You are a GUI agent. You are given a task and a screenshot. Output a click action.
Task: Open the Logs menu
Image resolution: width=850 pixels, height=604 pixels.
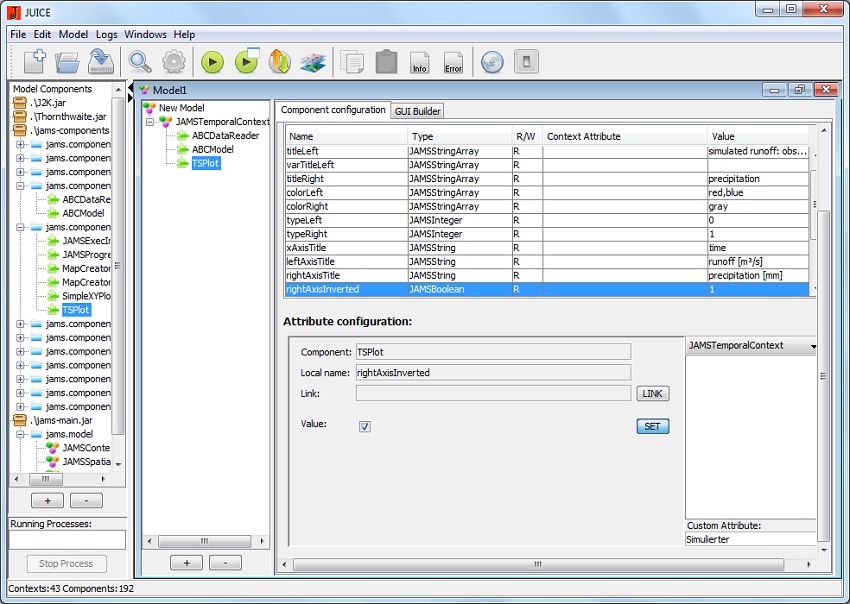click(106, 34)
